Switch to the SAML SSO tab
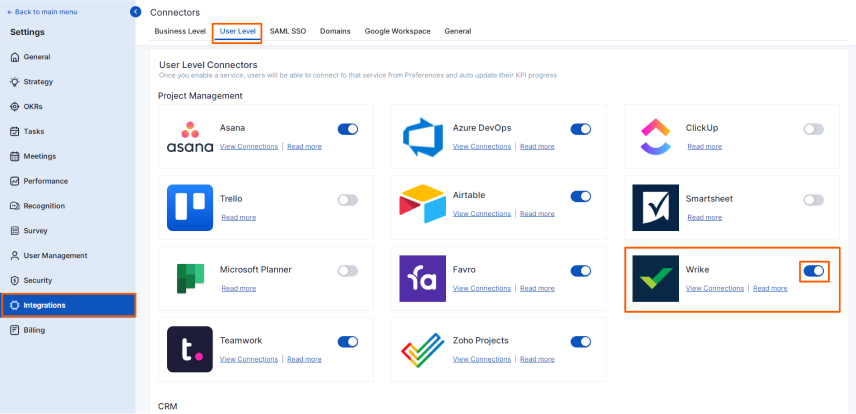The width and height of the screenshot is (856, 414). click(x=288, y=32)
